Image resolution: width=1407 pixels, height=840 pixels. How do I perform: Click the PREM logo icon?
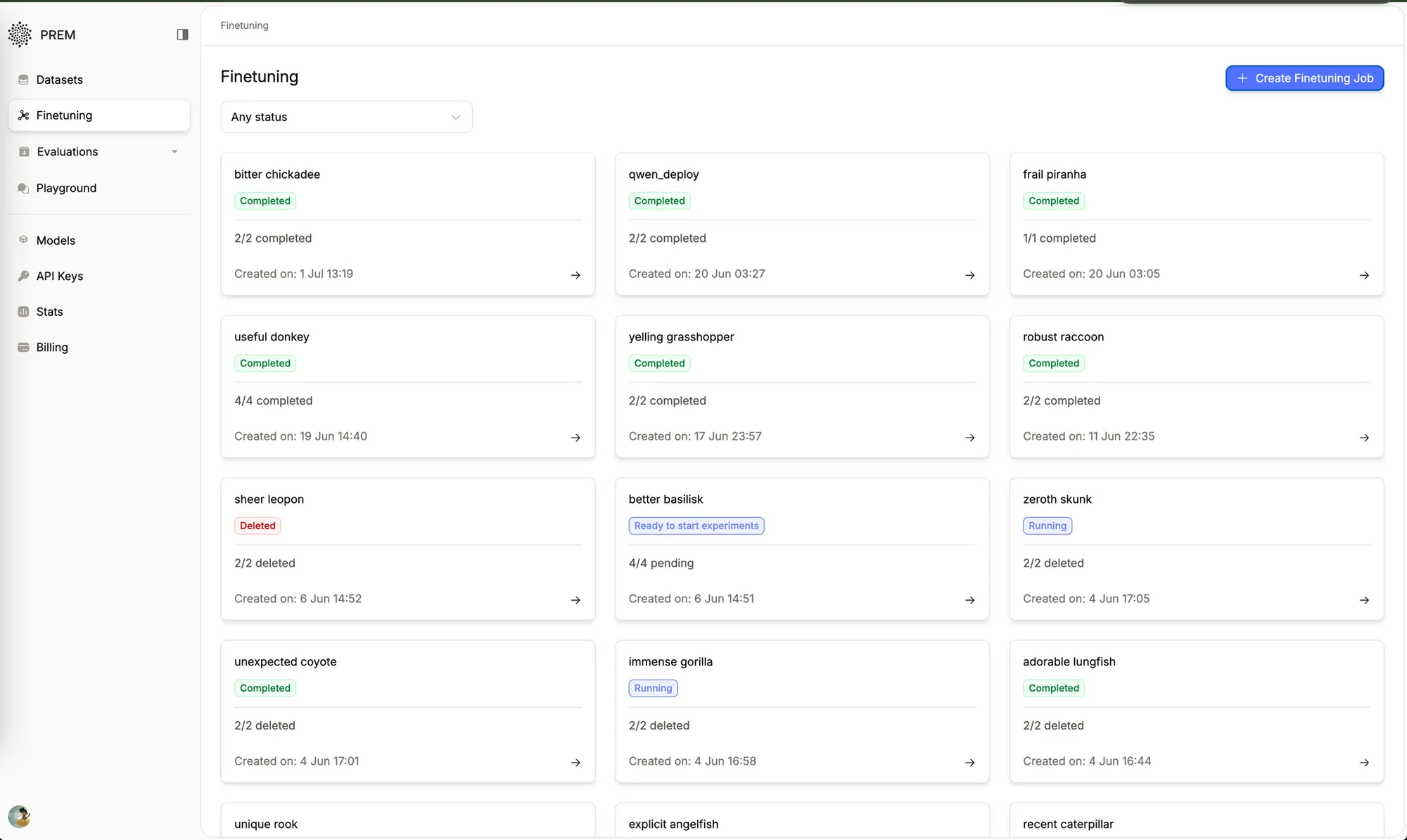pyautogui.click(x=19, y=34)
